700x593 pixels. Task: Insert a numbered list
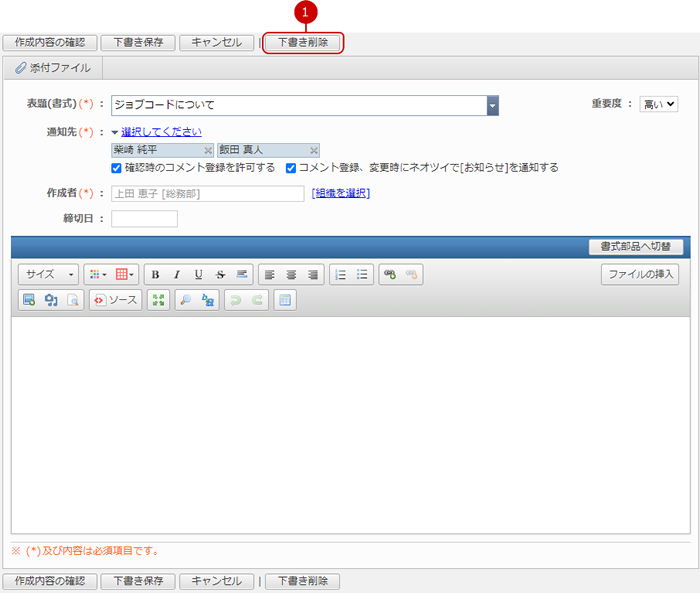click(x=341, y=275)
